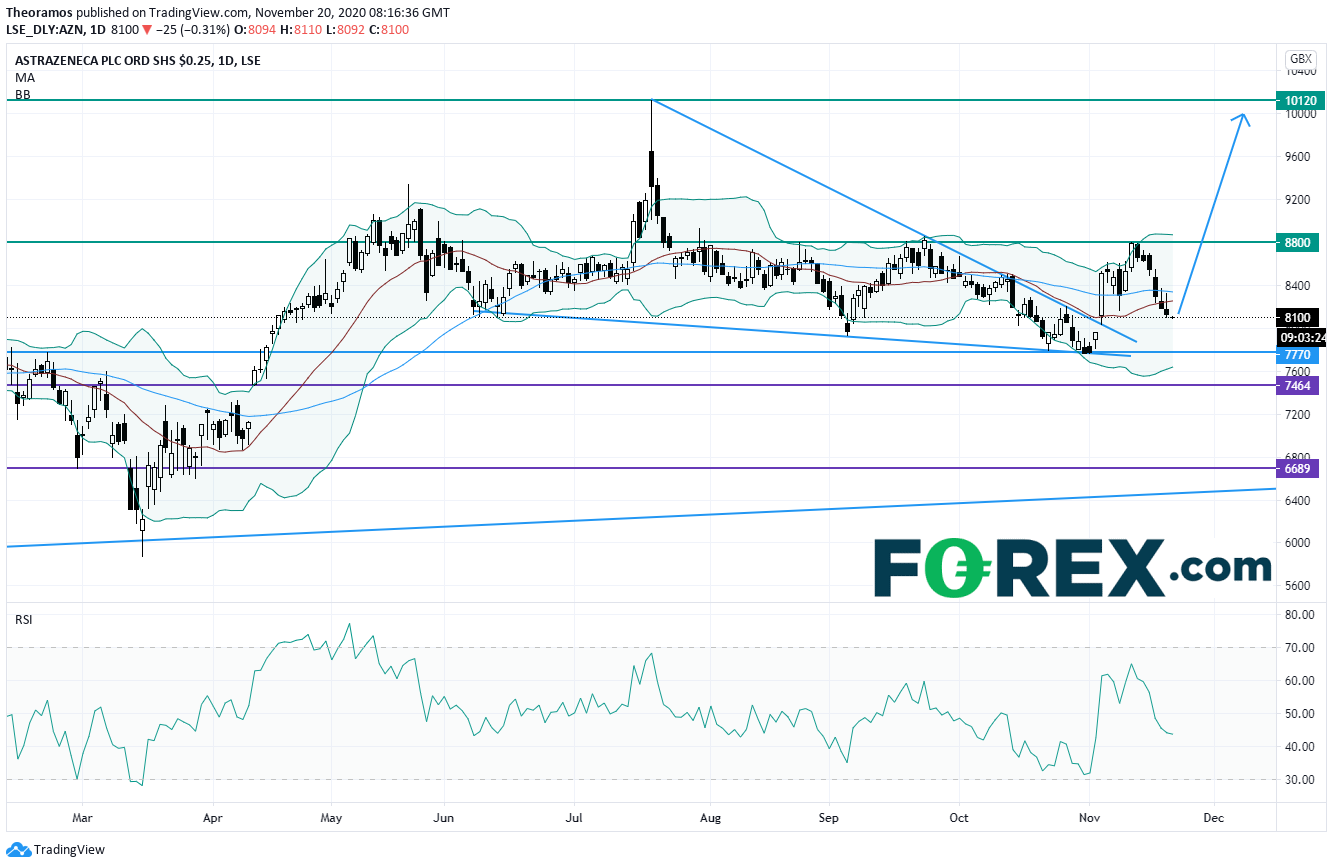The image size is (1333, 868).
Task: Select the 10120 price level tag
Action: 1300,100
